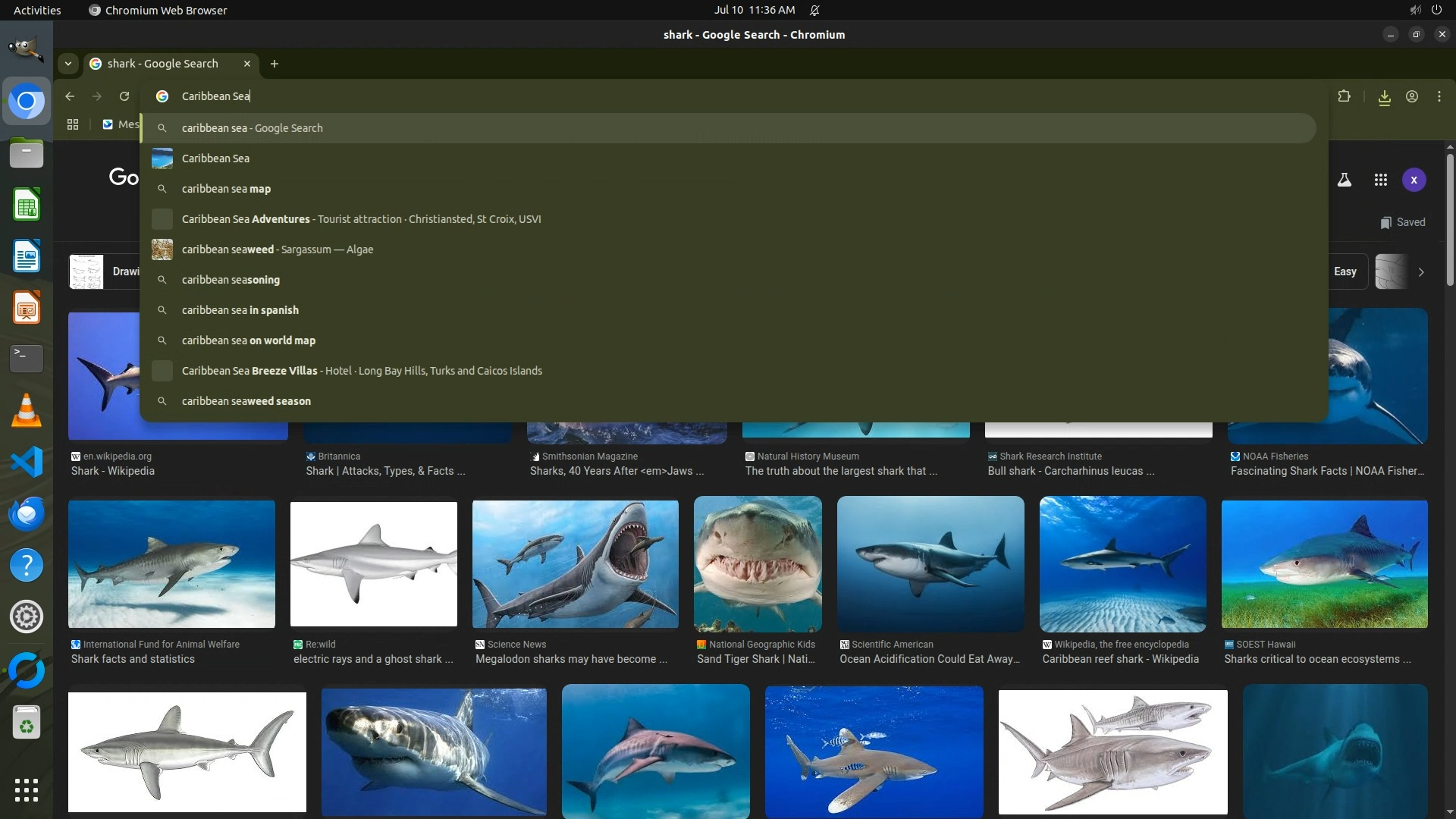Go back using the browser back arrow

click(70, 96)
